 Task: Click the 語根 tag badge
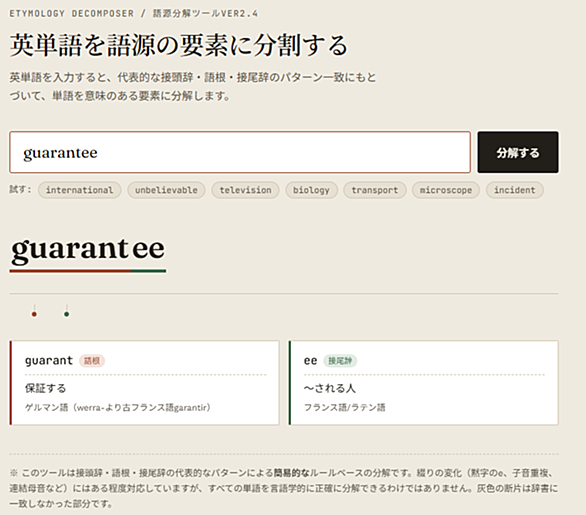pos(92,361)
